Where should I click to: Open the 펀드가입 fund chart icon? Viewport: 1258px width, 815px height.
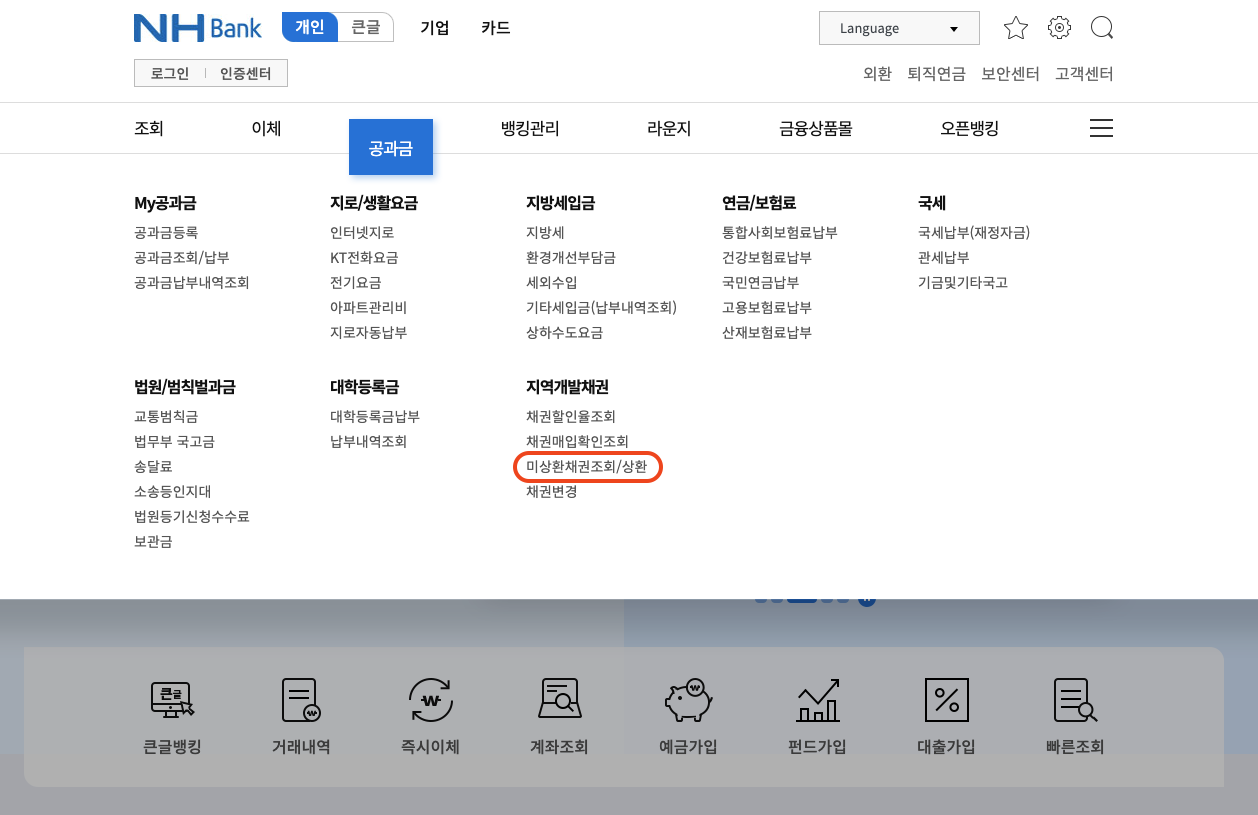816,714
